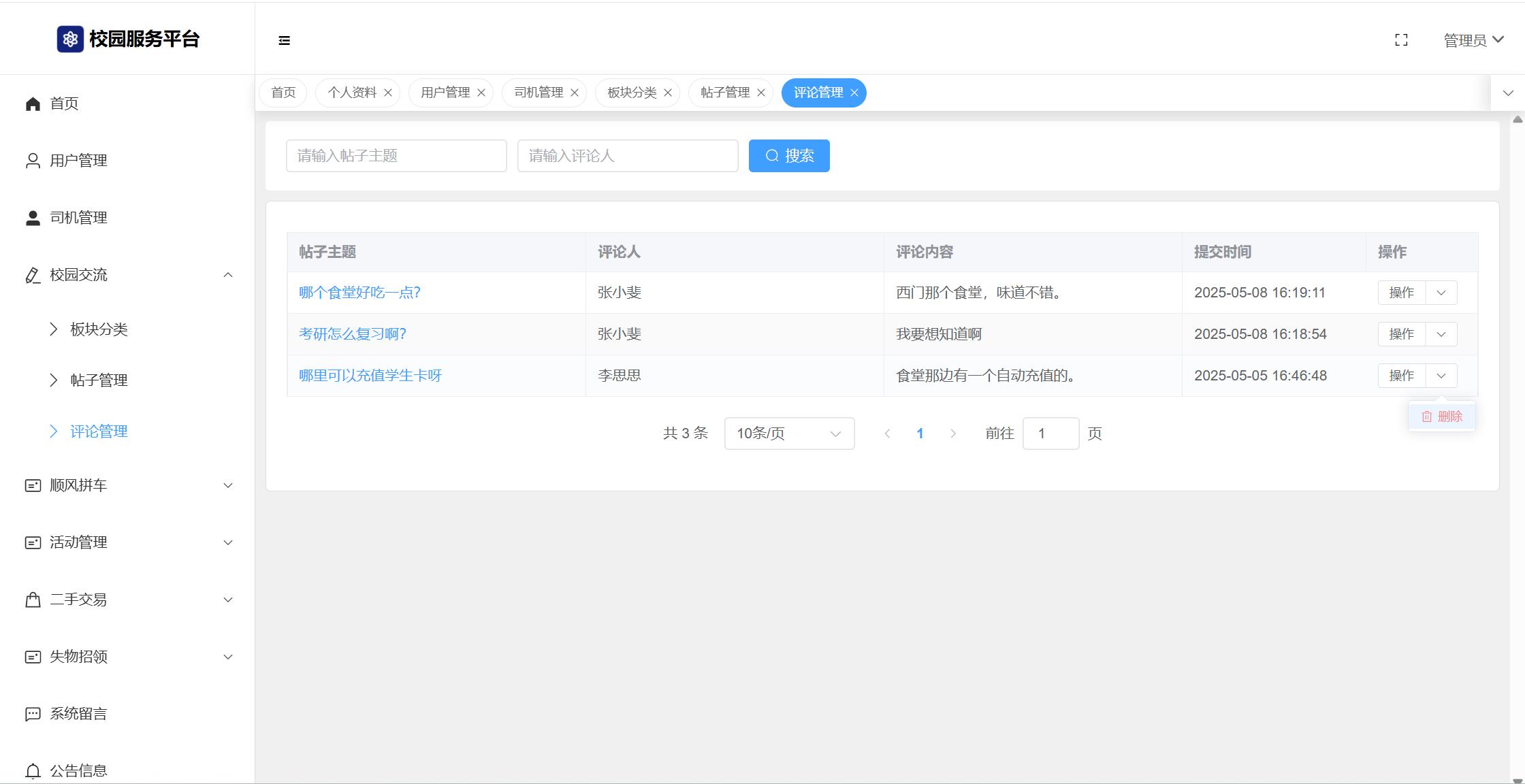1525x784 pixels.
Task: Click the 请输入帖子主题 input field
Action: 396,156
